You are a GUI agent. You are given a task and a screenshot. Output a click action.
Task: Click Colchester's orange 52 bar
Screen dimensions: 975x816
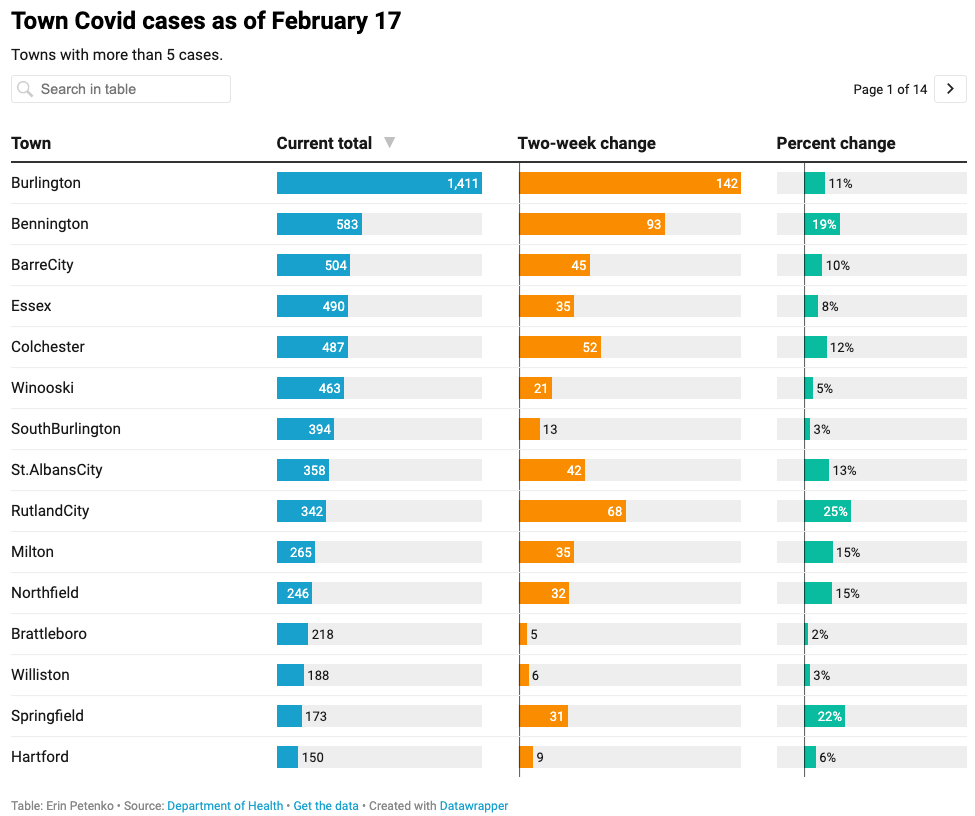coord(559,347)
